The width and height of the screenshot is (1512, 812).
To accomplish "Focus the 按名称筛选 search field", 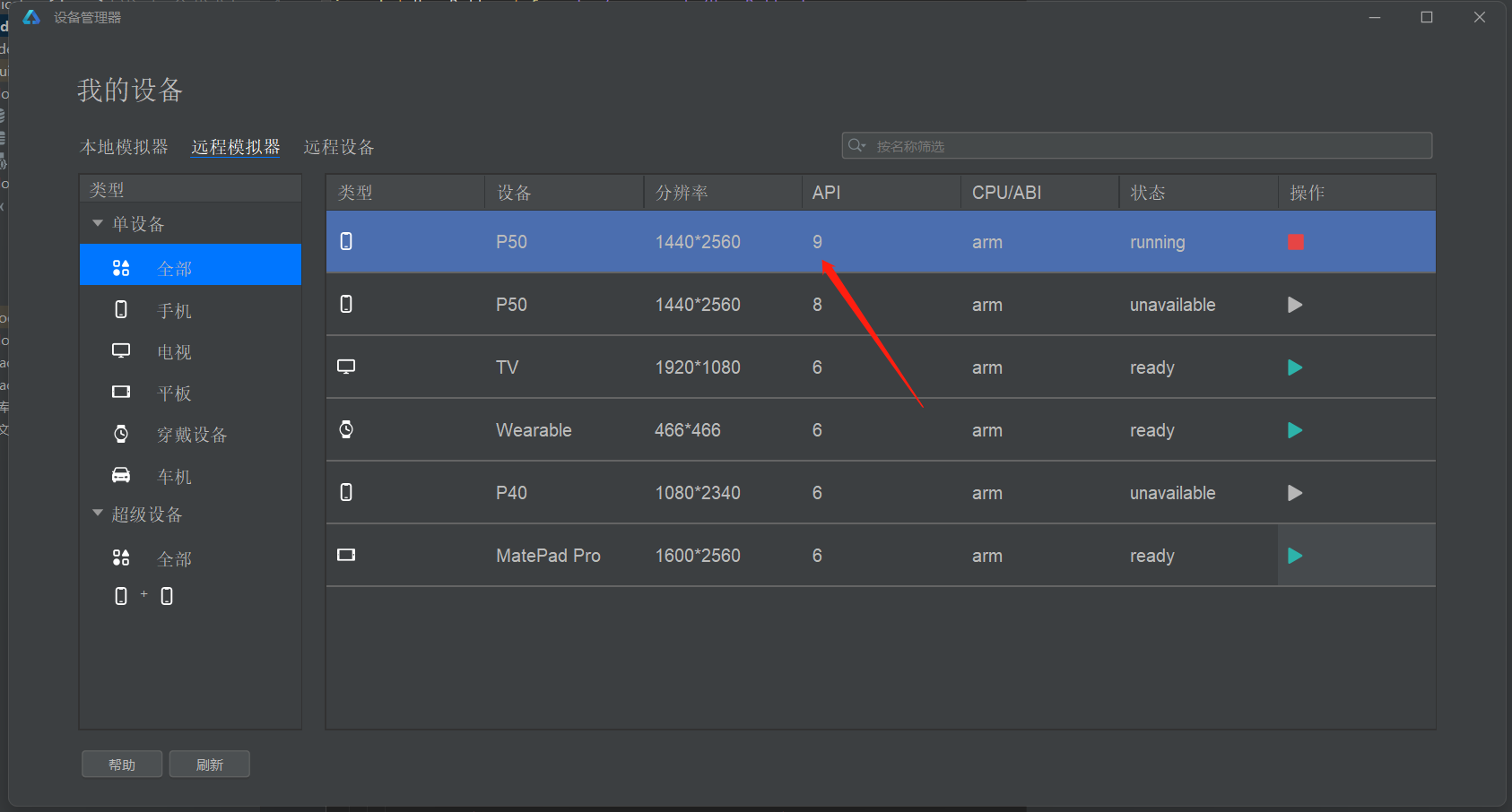I will [x=1136, y=146].
